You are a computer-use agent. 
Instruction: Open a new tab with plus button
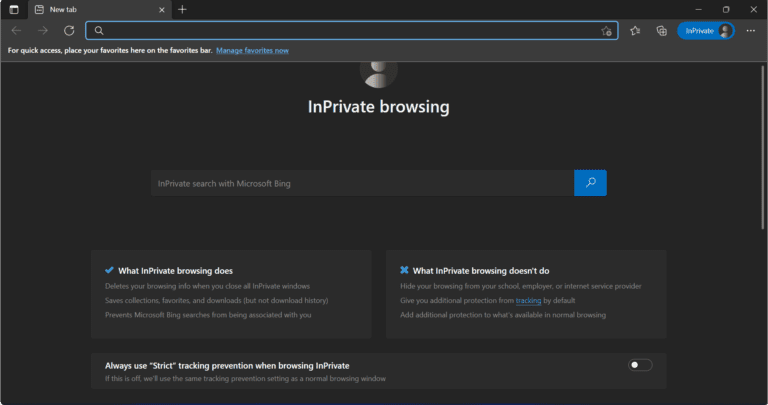pos(182,9)
